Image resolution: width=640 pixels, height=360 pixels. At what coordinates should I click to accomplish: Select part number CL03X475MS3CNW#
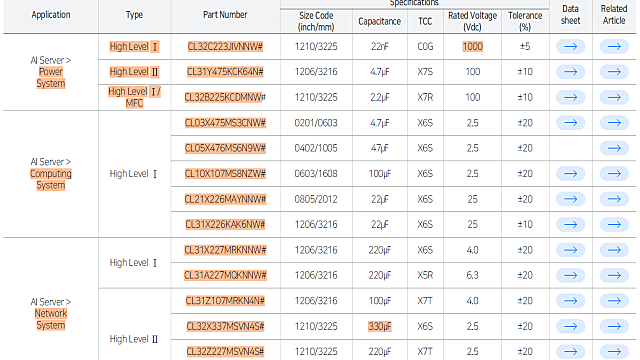(x=225, y=123)
